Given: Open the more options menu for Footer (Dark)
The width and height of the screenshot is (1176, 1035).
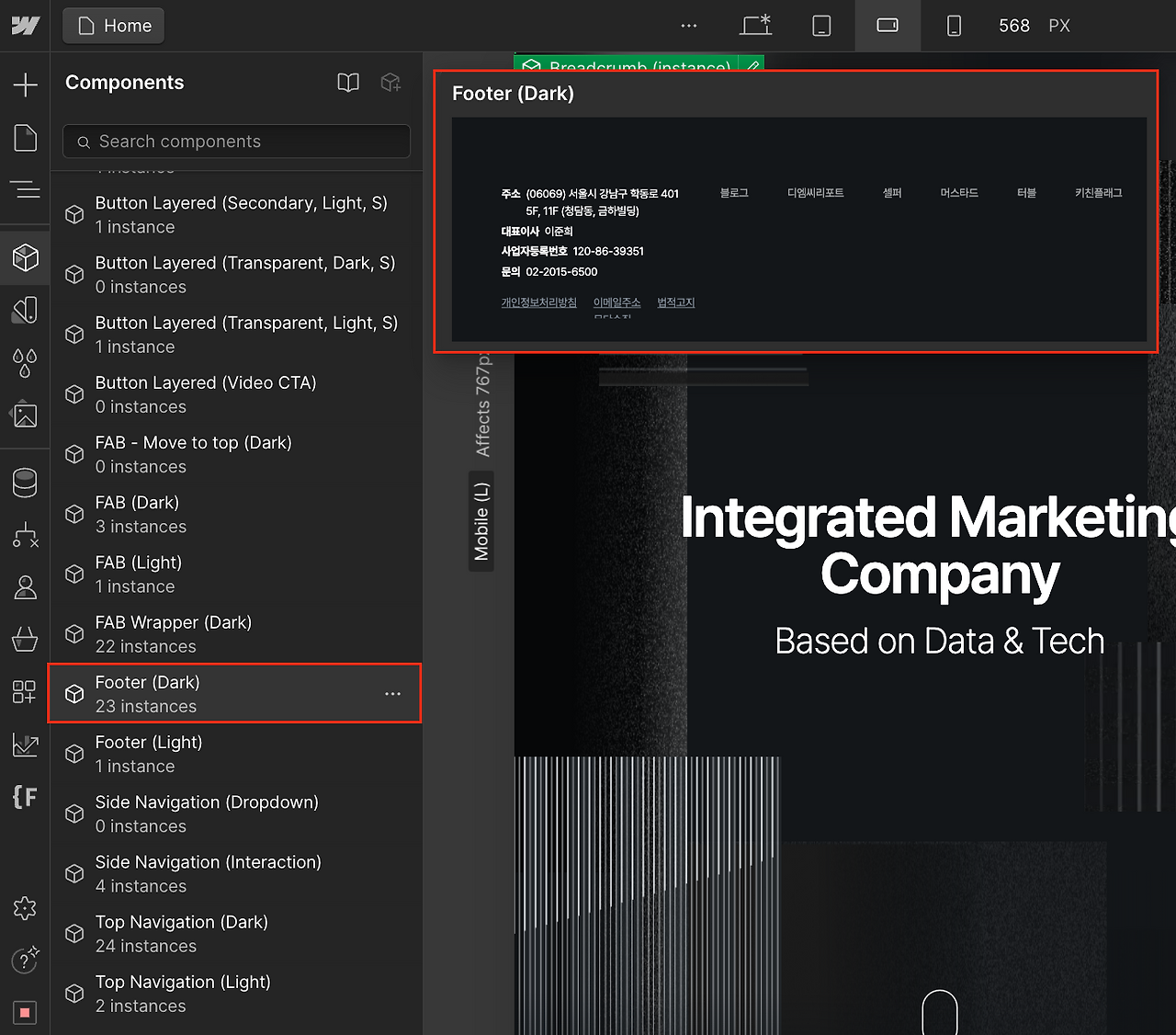Looking at the screenshot, I should click(392, 694).
